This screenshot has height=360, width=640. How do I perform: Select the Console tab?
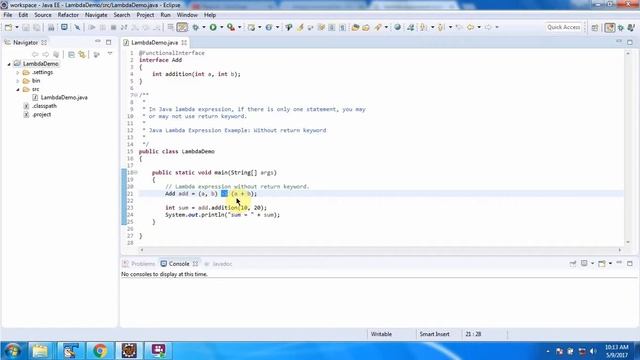pyautogui.click(x=179, y=264)
